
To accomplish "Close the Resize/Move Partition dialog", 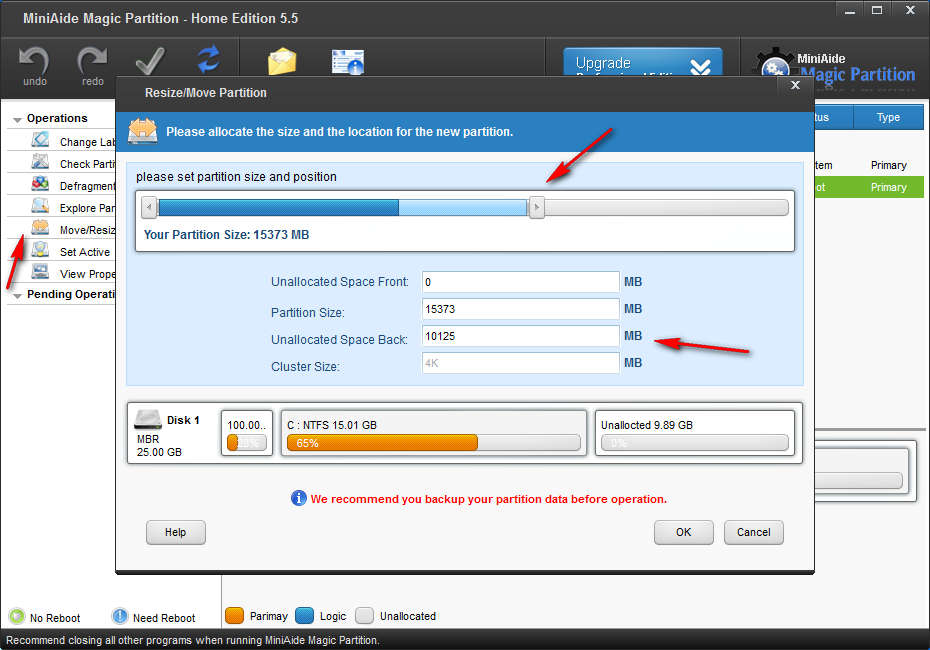I will click(x=795, y=85).
